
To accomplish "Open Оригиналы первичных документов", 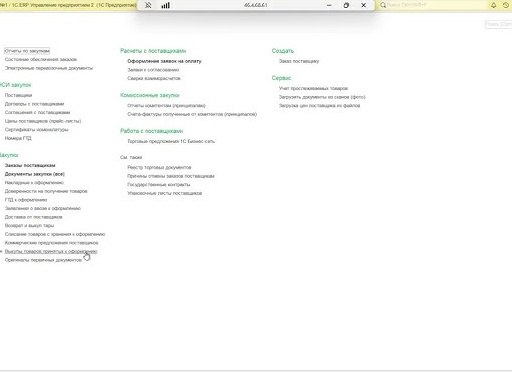I will (43, 260).
